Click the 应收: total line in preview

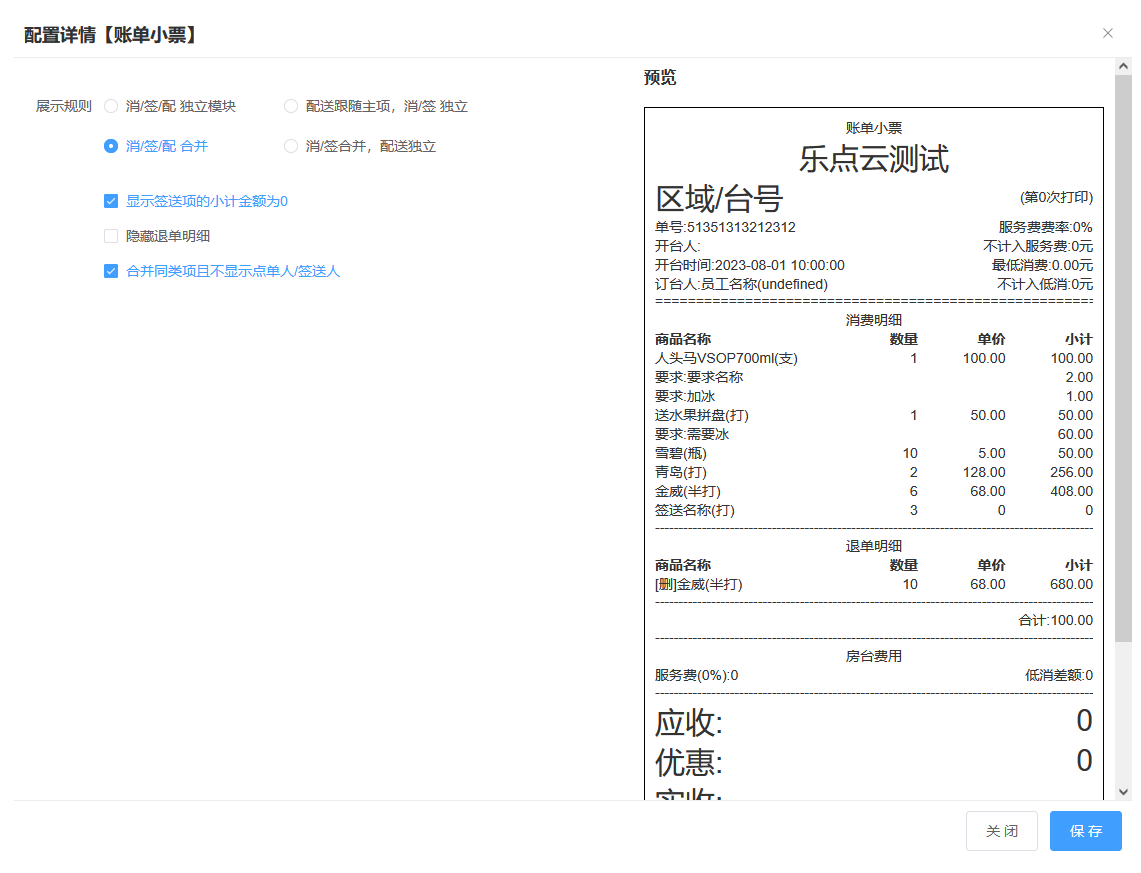[689, 722]
